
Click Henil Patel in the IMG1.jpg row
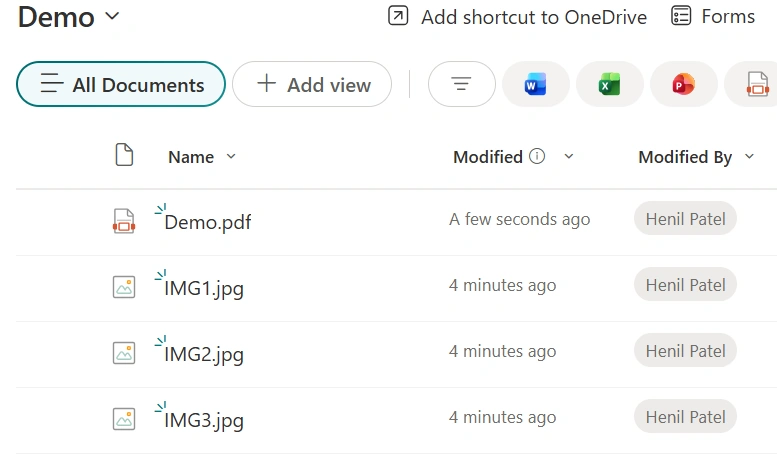685,285
